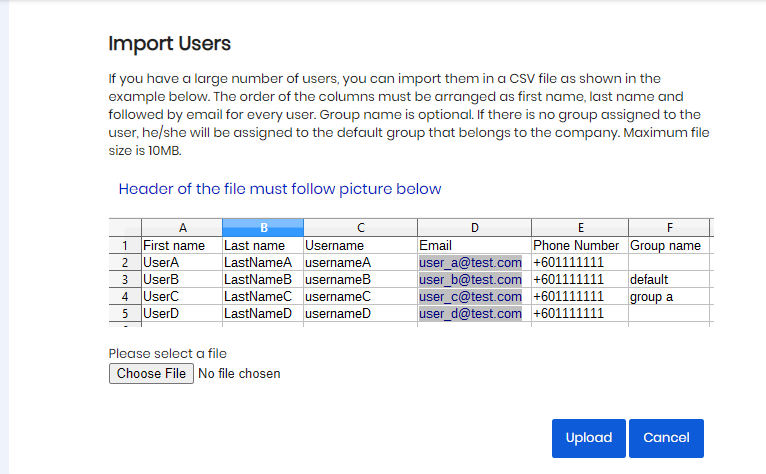Click the 'default' group name cell
This screenshot has height=474, width=766.
[x=649, y=280]
